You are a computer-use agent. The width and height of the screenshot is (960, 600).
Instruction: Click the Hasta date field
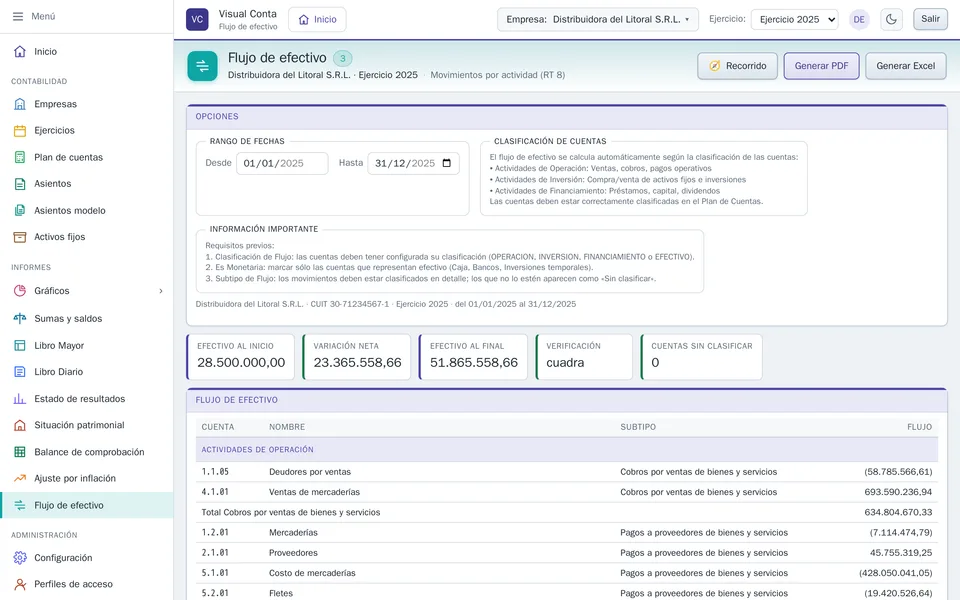click(413, 163)
